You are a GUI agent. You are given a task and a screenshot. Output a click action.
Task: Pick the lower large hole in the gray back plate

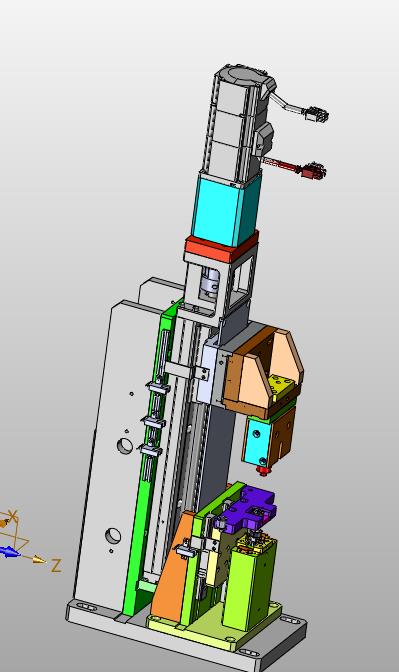click(x=113, y=535)
